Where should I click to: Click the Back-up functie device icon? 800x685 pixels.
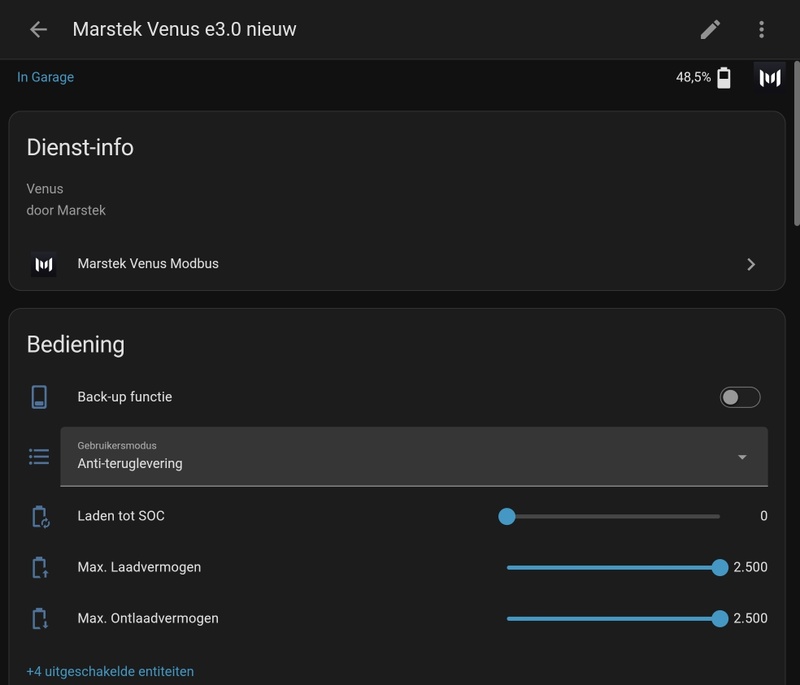pos(39,397)
